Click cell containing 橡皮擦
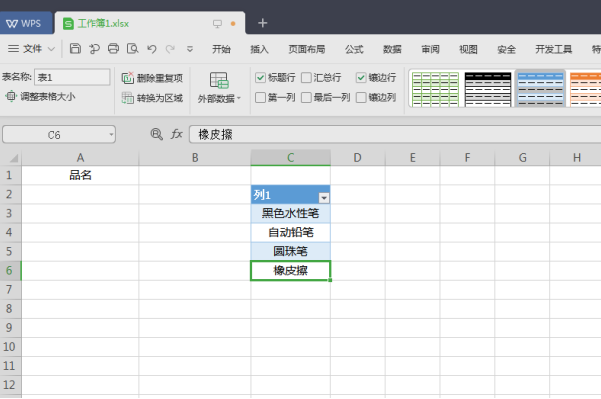 (291, 271)
